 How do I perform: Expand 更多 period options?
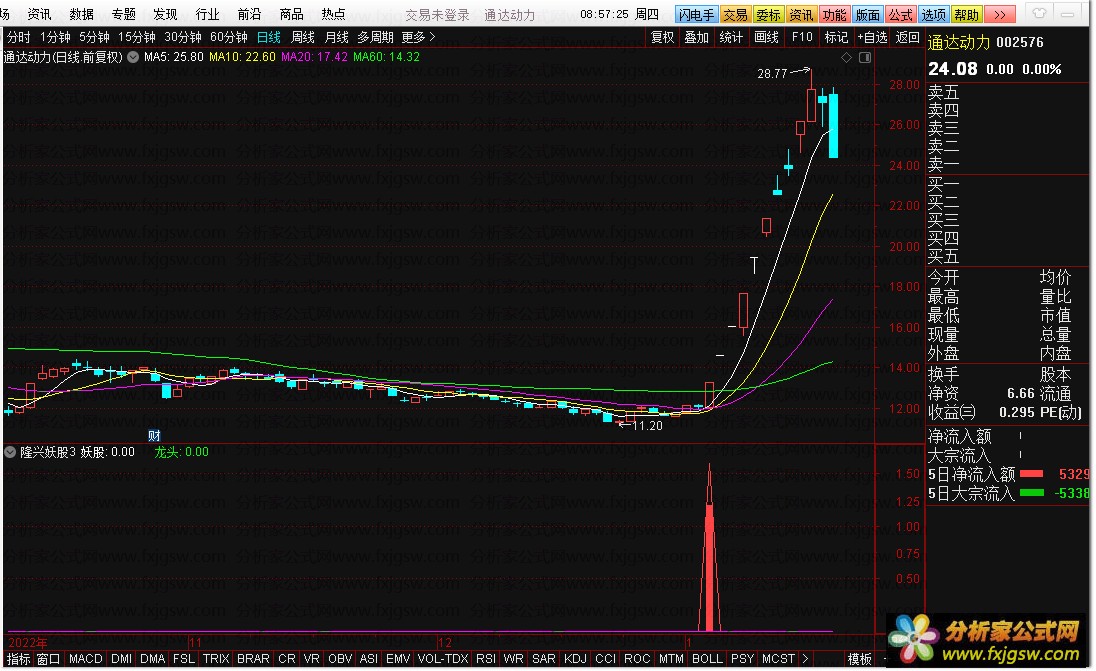(x=418, y=37)
